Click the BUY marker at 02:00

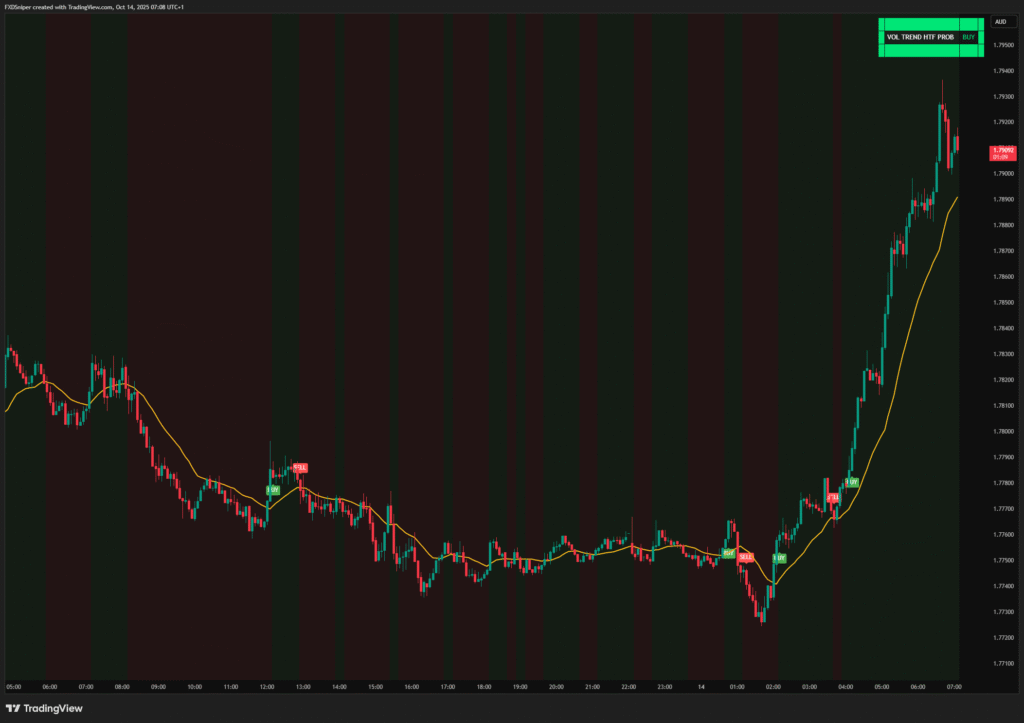778,558
